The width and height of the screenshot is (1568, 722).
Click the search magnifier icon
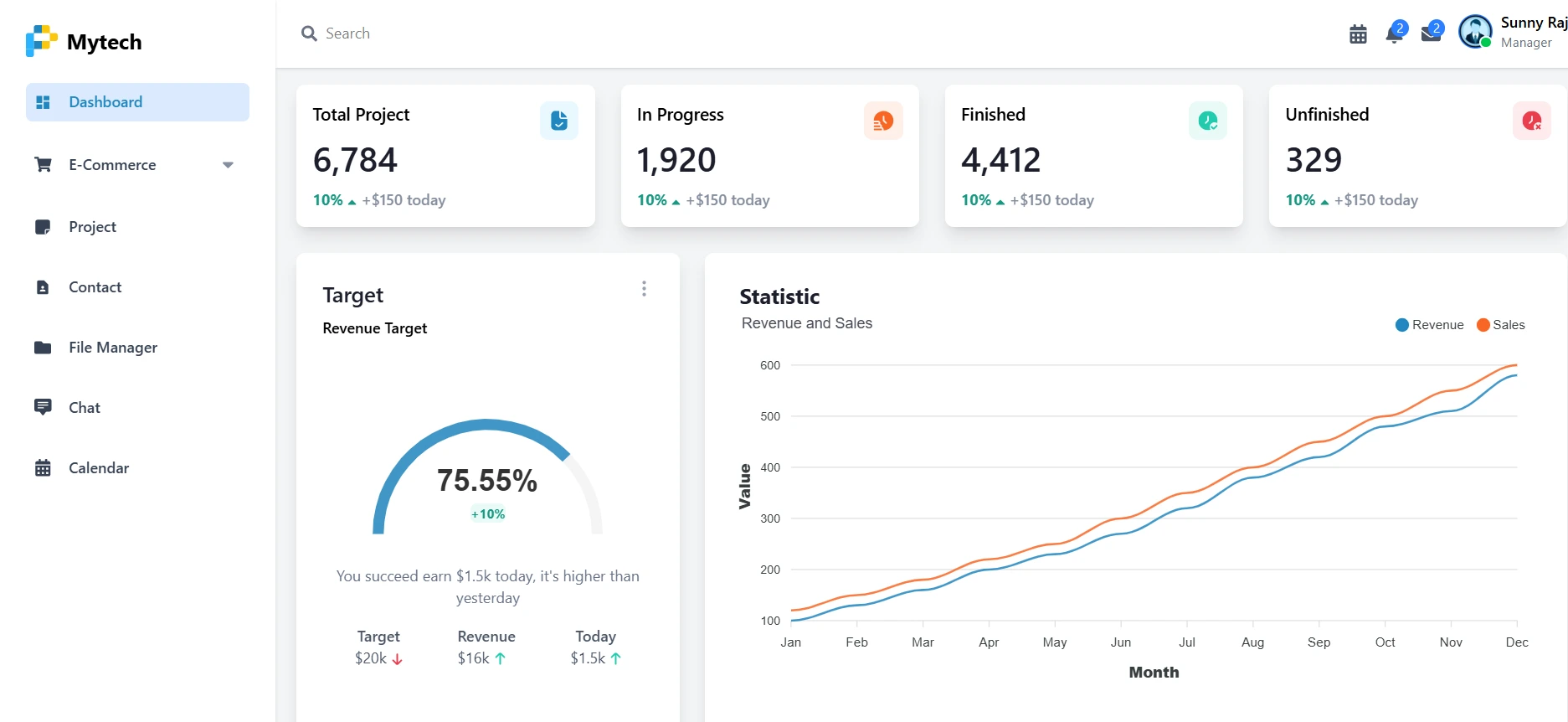click(x=309, y=34)
